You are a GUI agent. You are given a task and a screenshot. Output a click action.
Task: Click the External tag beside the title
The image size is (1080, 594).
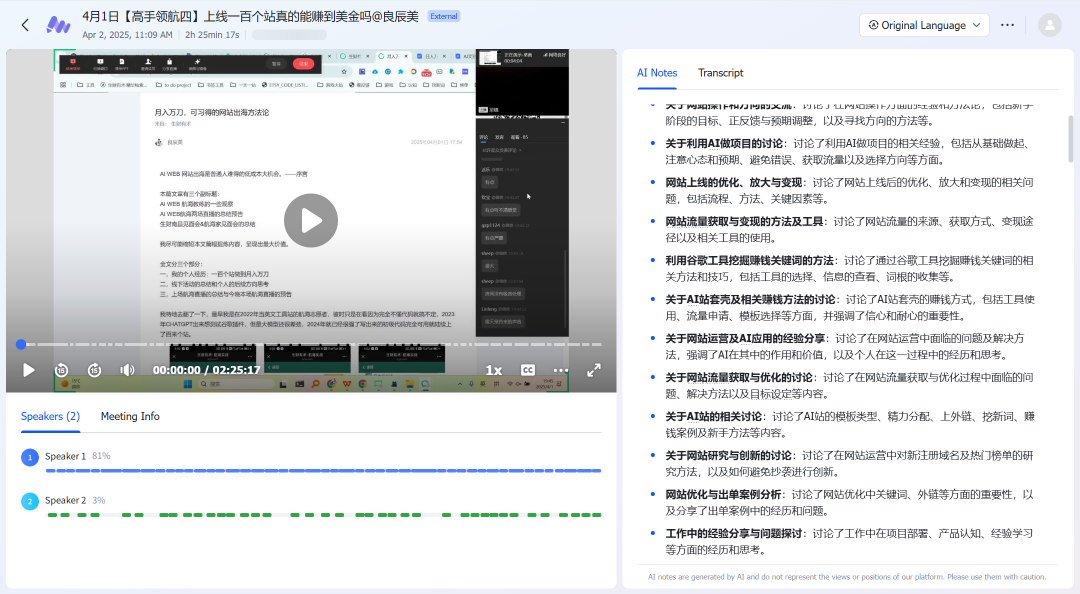(x=444, y=16)
